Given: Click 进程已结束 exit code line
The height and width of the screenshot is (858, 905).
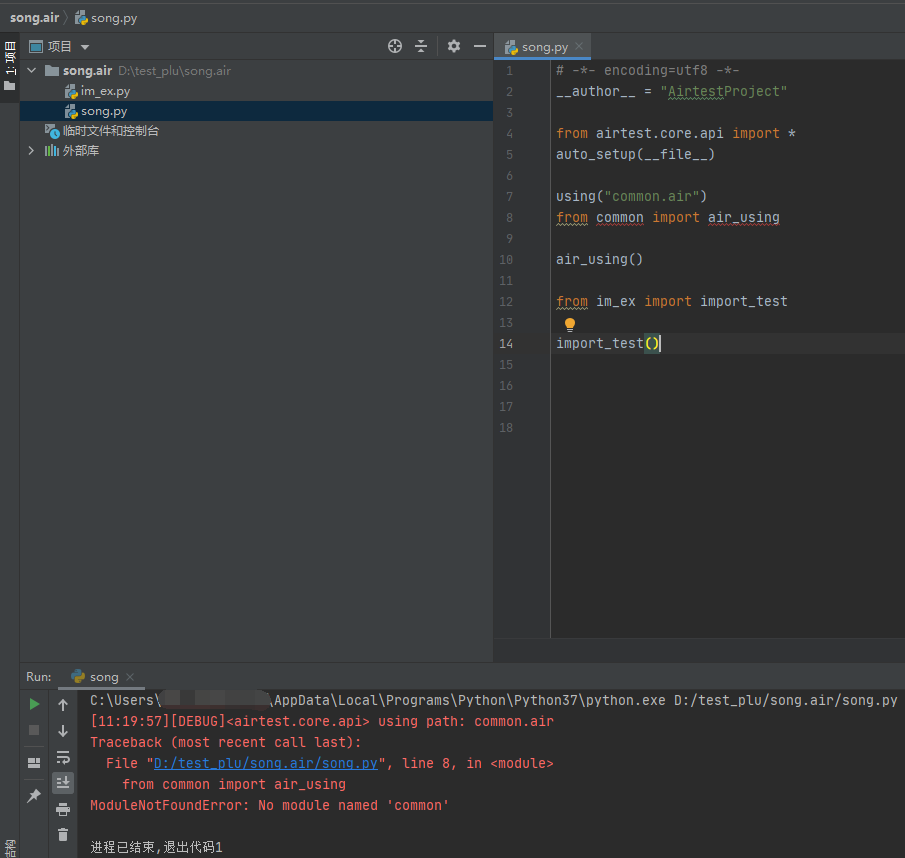Looking at the screenshot, I should tap(156, 847).
